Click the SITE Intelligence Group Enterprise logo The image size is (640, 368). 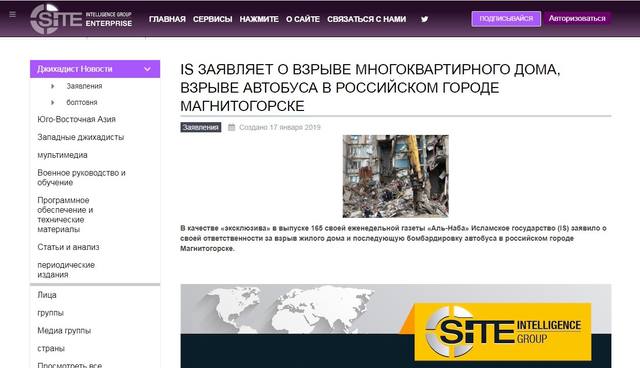pos(81,19)
